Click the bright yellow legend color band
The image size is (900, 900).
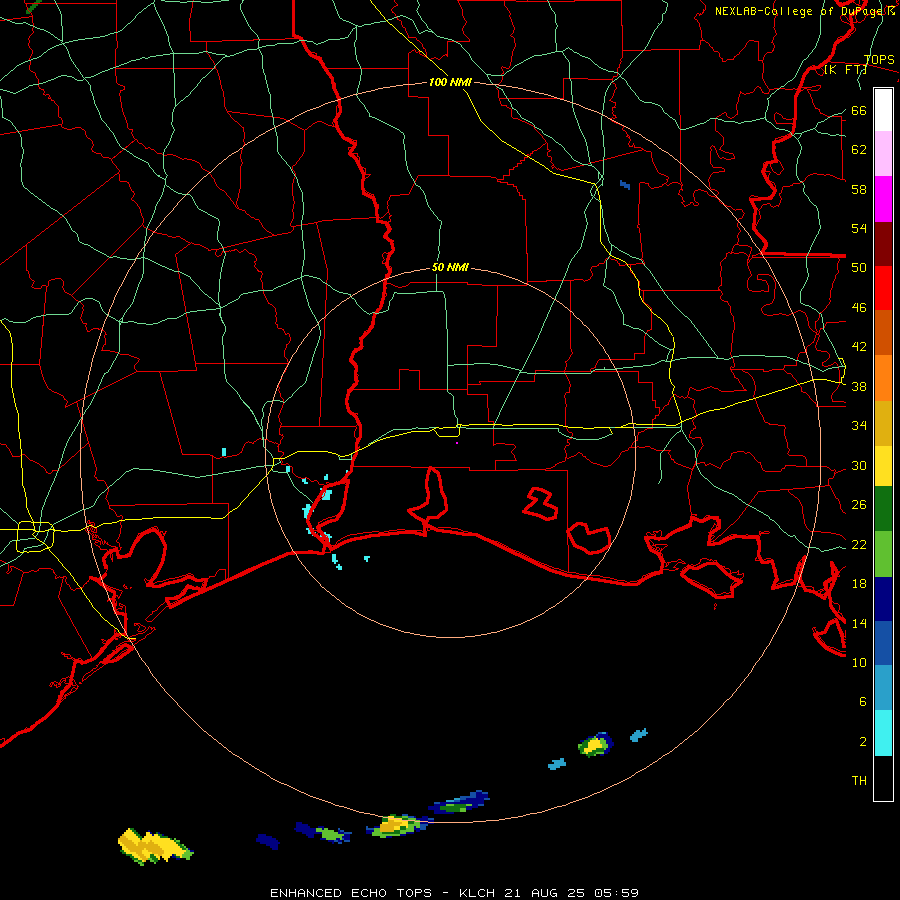pyautogui.click(x=883, y=466)
